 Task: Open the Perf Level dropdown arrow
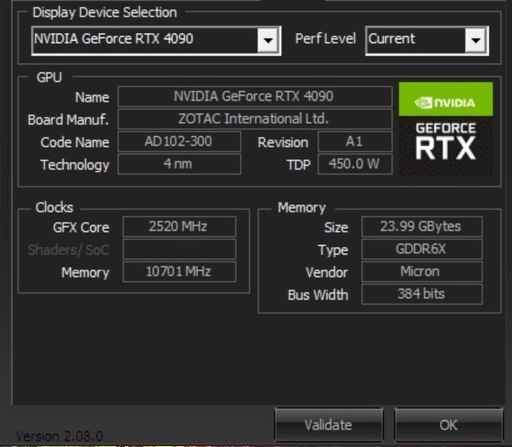pyautogui.click(x=476, y=40)
